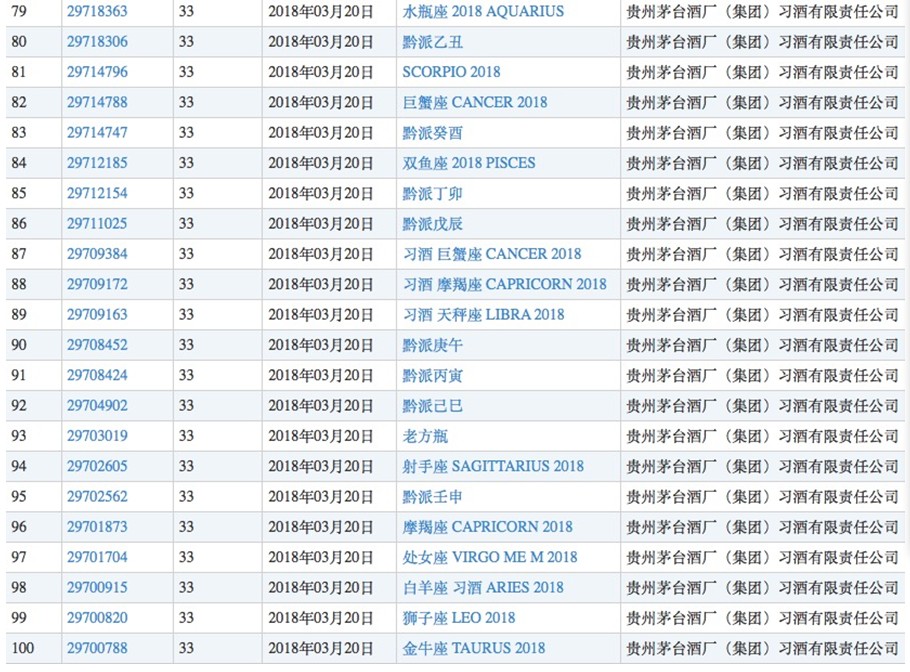The height and width of the screenshot is (672, 910).
Task: Select row number 79 cell
Action: (x=33, y=11)
